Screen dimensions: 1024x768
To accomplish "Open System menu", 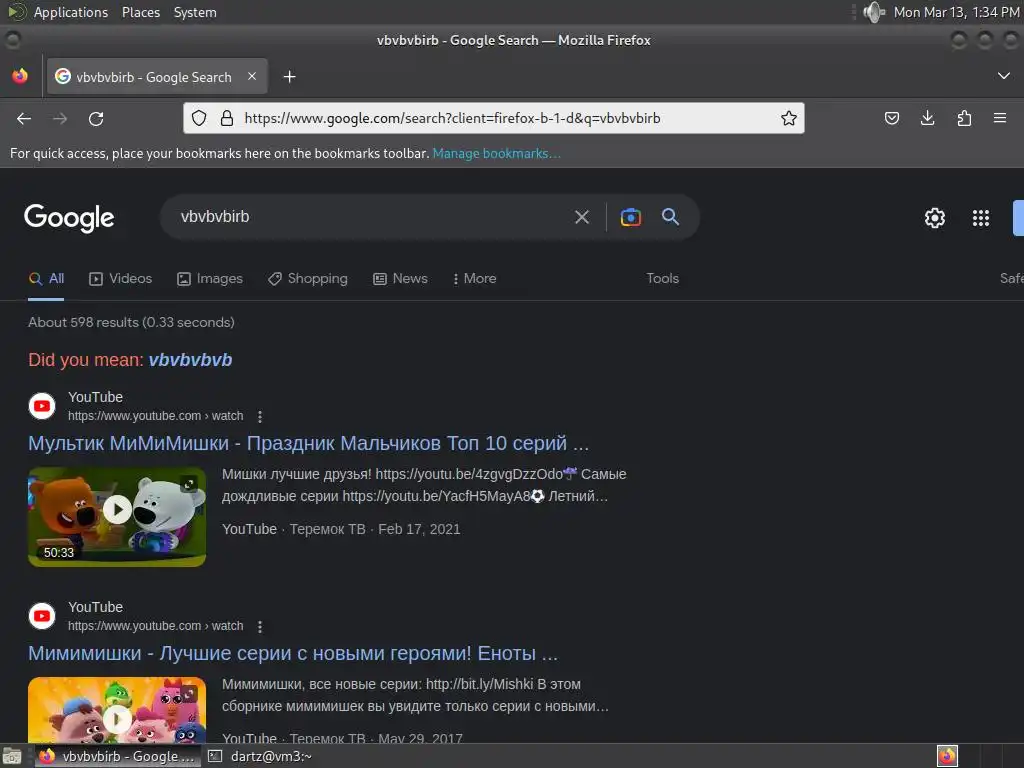I will click(195, 12).
